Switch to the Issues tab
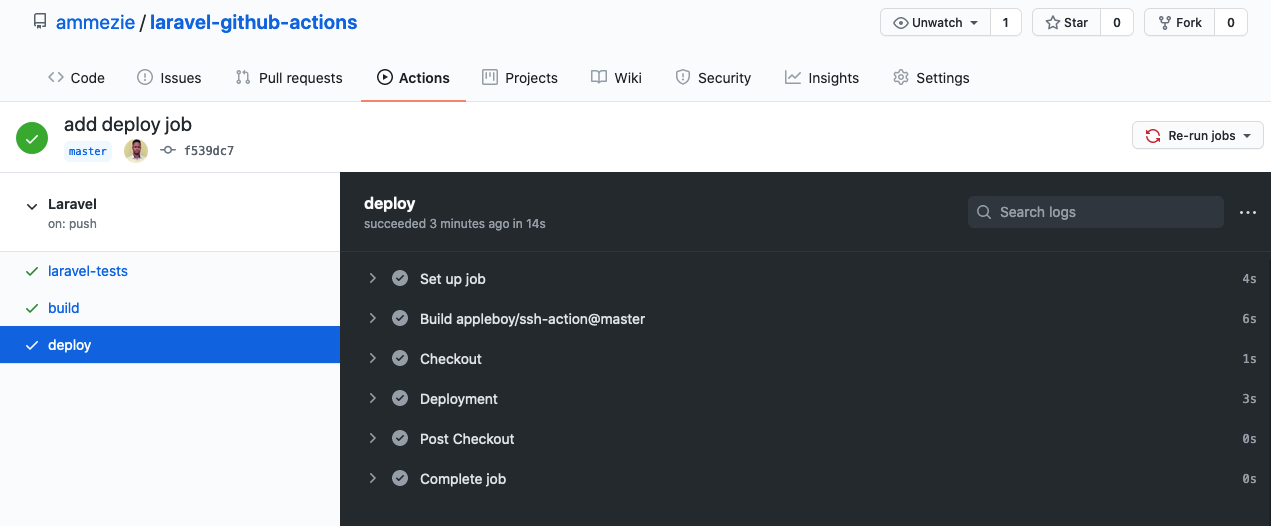This screenshot has height=526, width=1271. [169, 77]
